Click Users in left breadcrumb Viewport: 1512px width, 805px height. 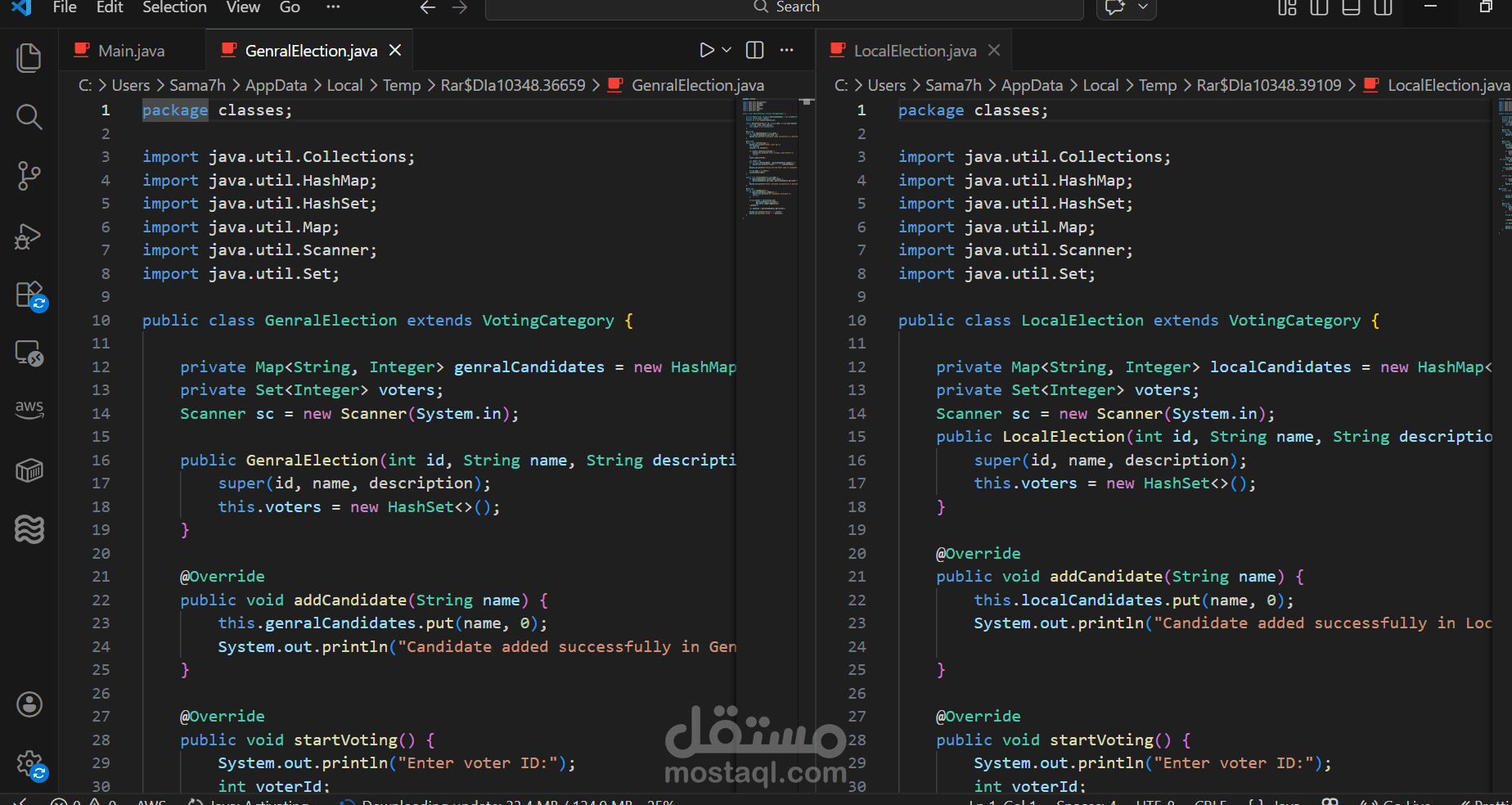point(131,85)
